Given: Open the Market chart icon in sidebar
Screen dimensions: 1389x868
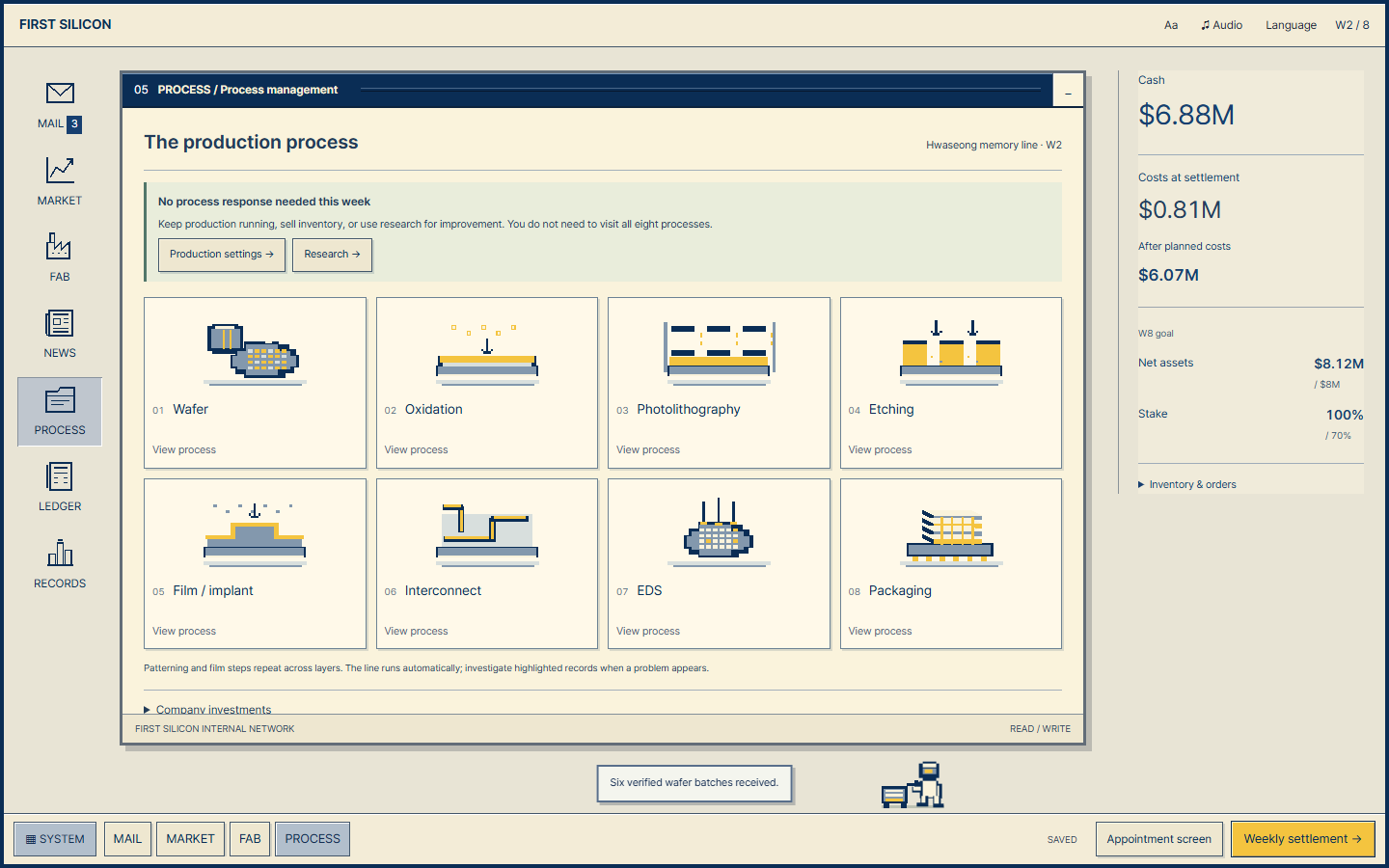Looking at the screenshot, I should [x=60, y=170].
